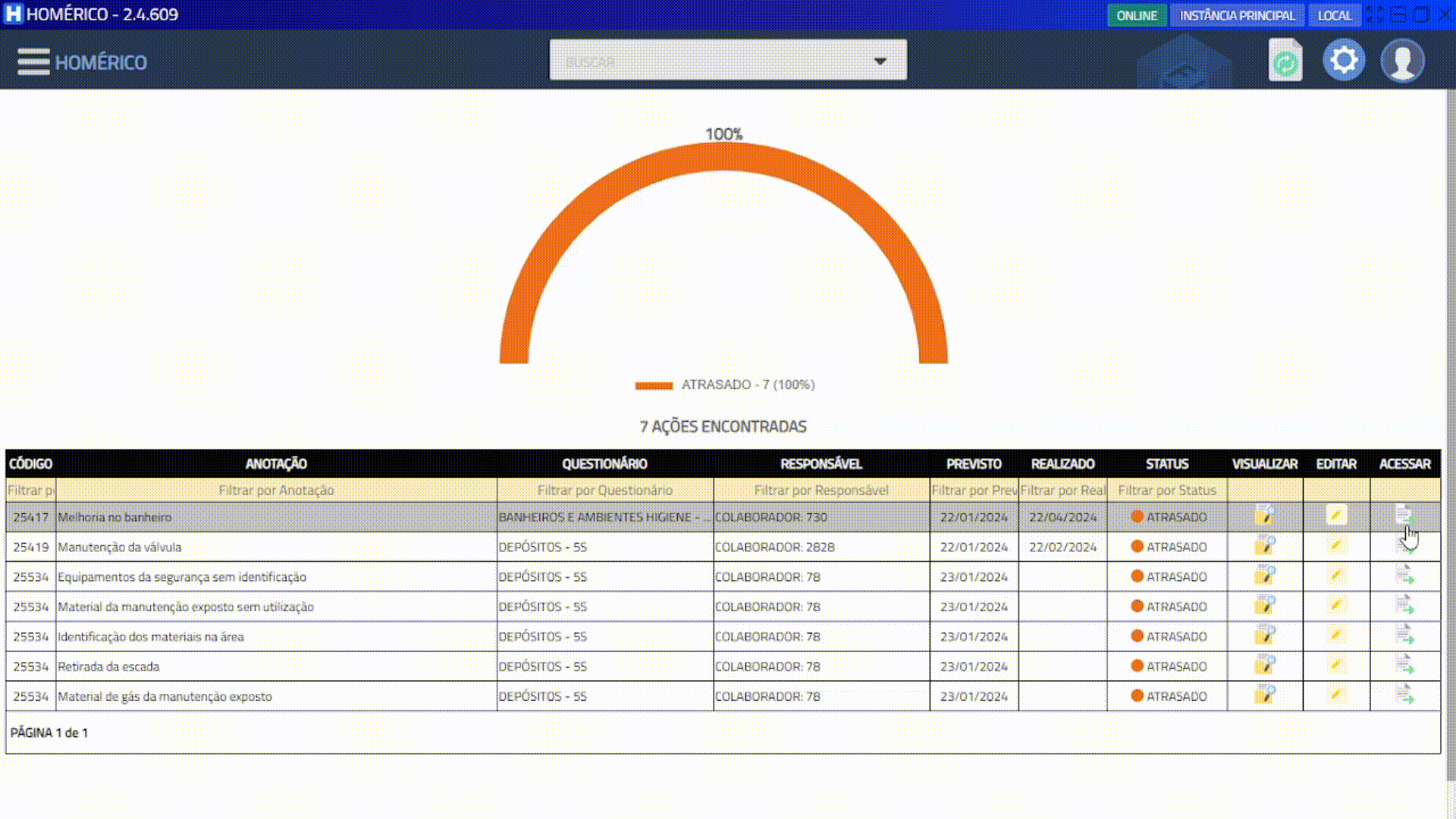Sort by the PREVISTO column header
Screen dimensions: 1456x819
coord(974,463)
